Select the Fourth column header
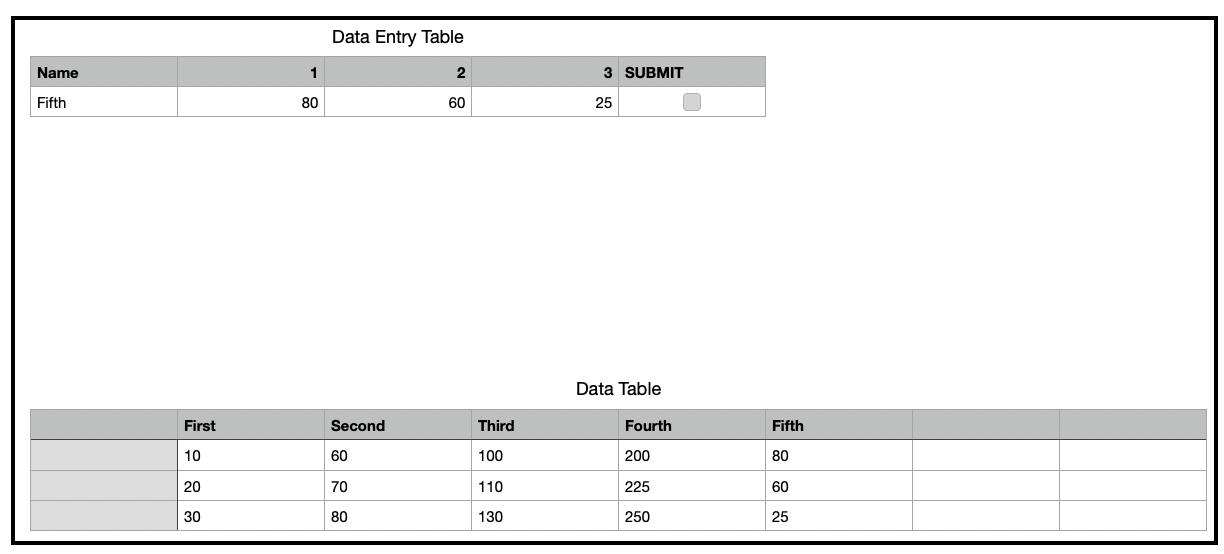 pos(692,425)
